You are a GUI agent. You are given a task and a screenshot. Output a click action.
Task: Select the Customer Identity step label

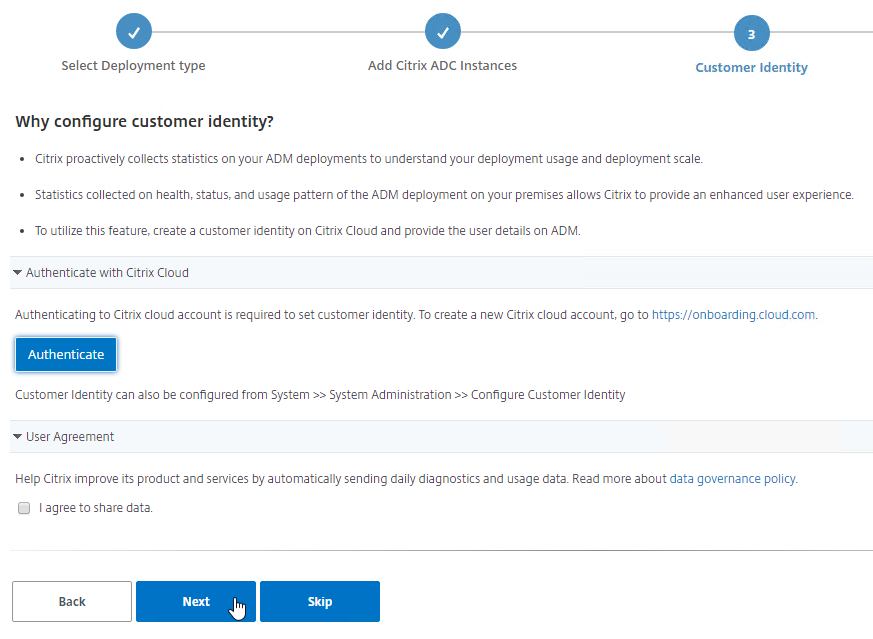coord(752,67)
